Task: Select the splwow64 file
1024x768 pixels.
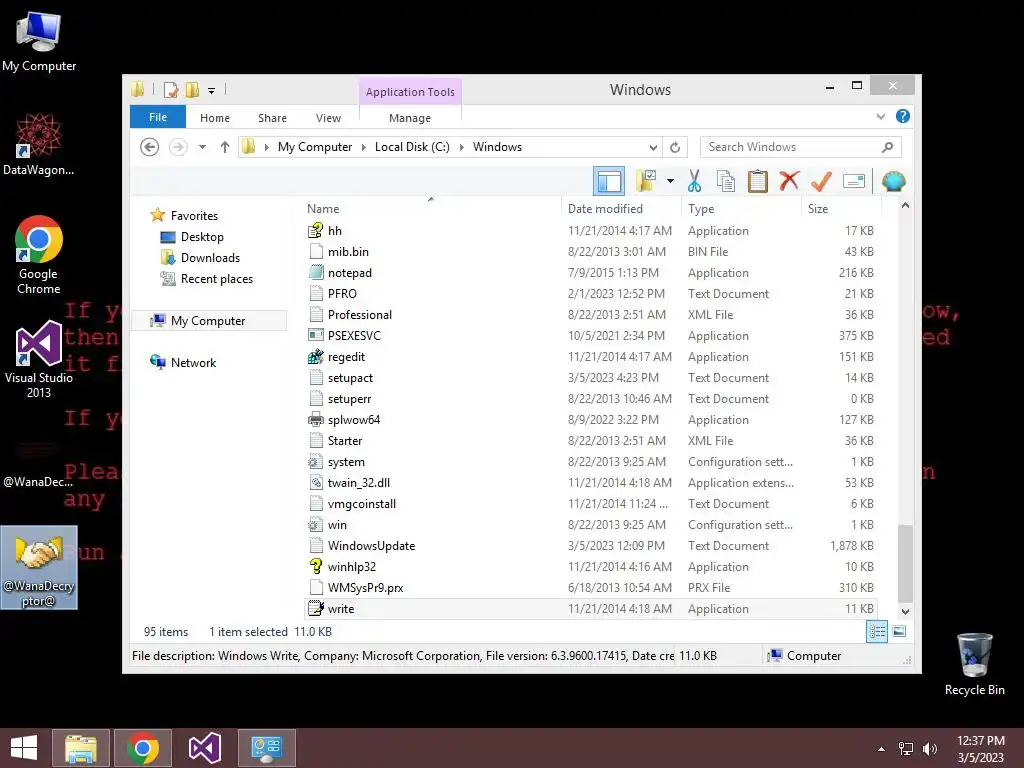Action: (x=591, y=419)
